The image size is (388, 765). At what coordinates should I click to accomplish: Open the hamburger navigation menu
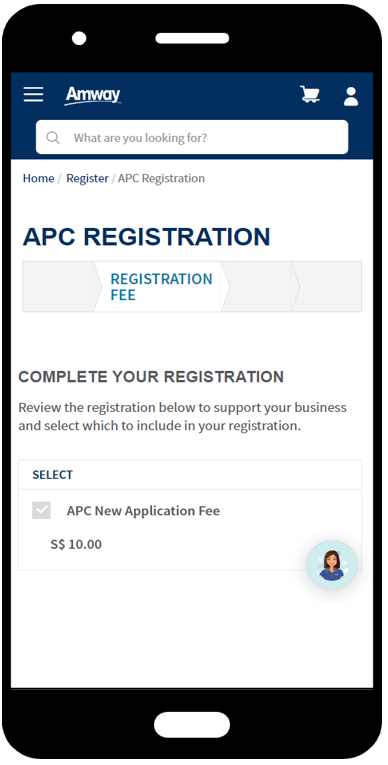[x=33, y=94]
